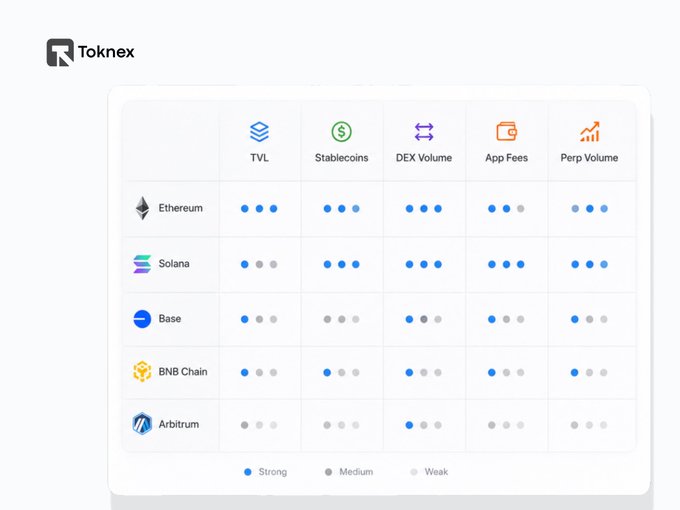Screen dimensions: 680x510
Task: Click Solana Perp Volume rating dots
Action: click(x=589, y=264)
